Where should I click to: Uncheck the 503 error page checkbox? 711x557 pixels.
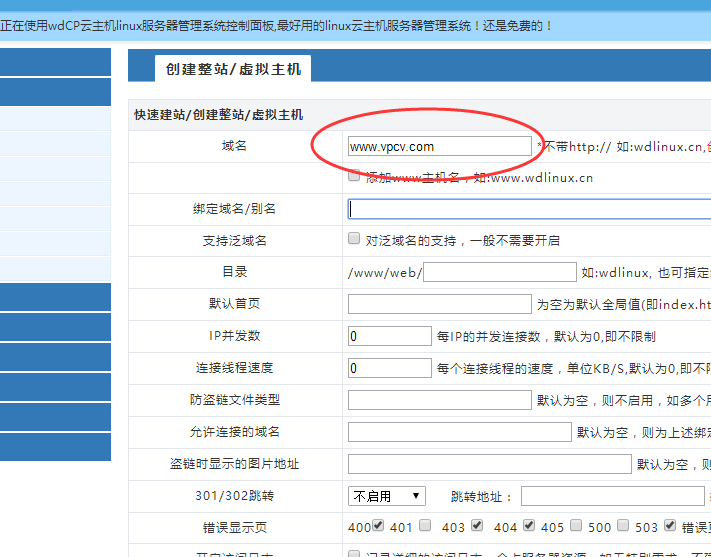point(669,526)
